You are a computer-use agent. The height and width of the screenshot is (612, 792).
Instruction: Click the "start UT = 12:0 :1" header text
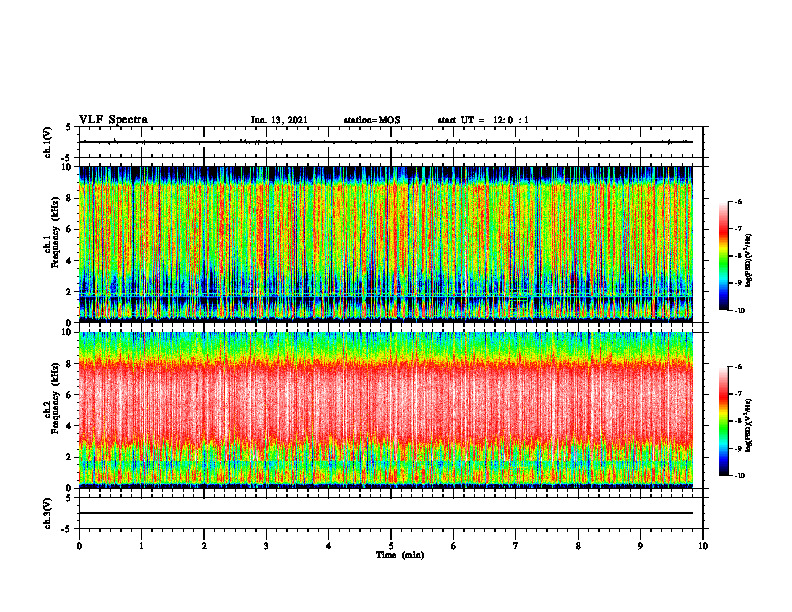(483, 120)
